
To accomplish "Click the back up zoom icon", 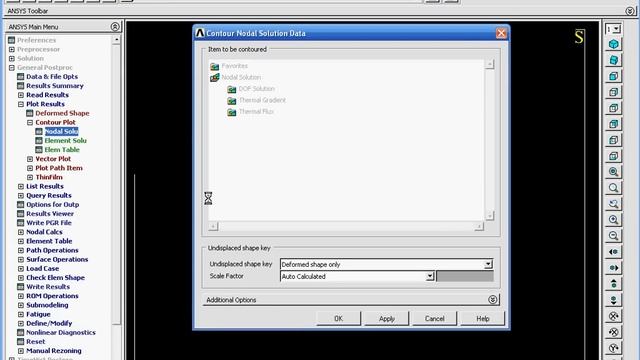I will (613, 204).
